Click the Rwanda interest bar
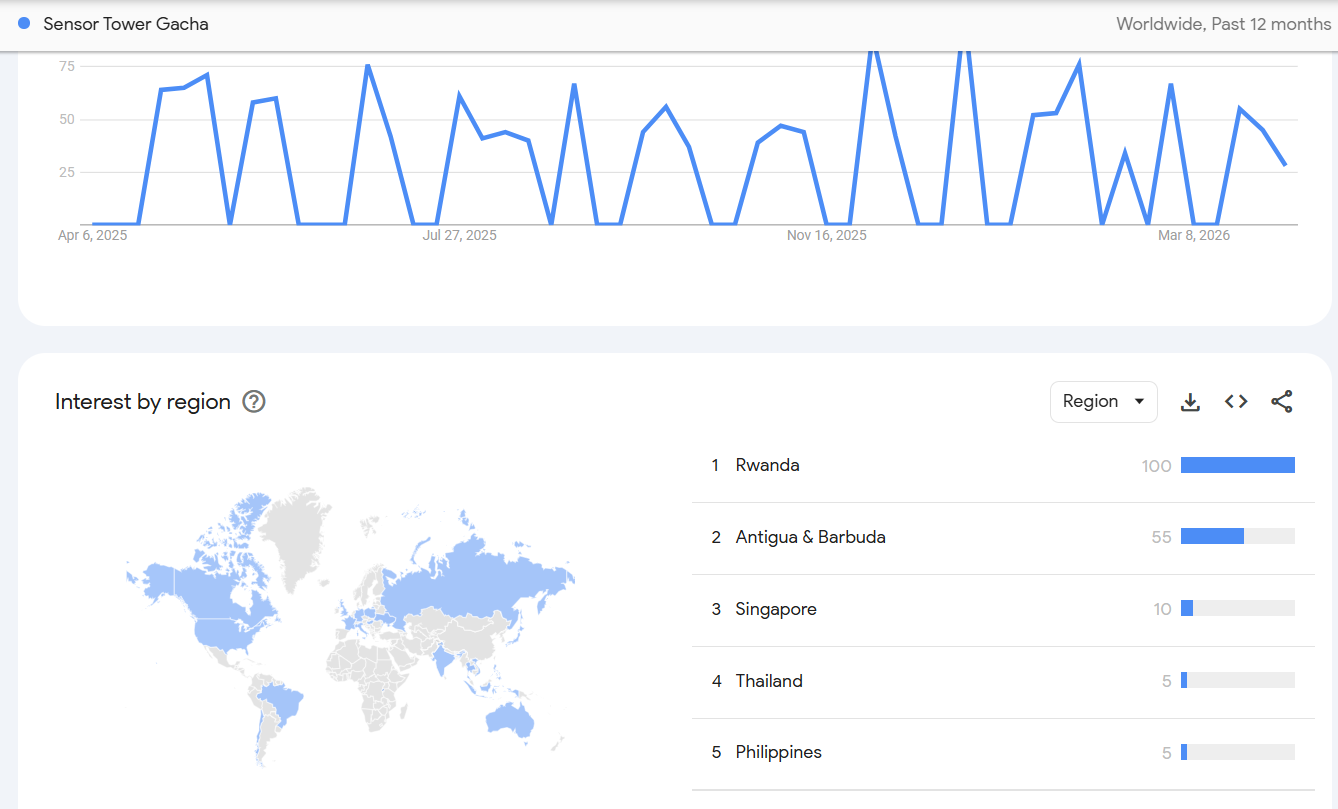The width and height of the screenshot is (1338, 809). pyautogui.click(x=1238, y=465)
